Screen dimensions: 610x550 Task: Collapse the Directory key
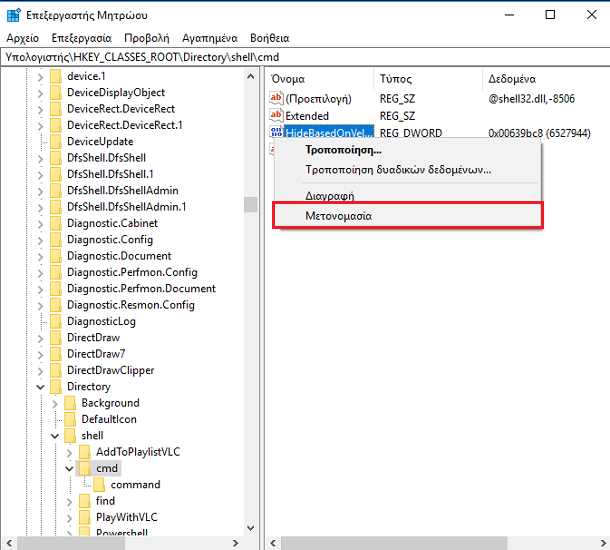[x=40, y=387]
